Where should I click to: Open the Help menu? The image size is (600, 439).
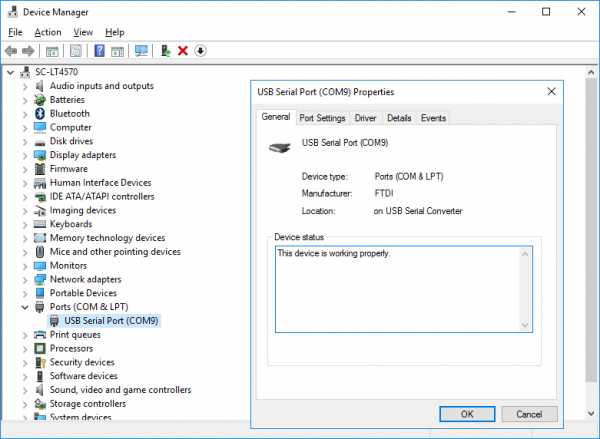point(115,33)
